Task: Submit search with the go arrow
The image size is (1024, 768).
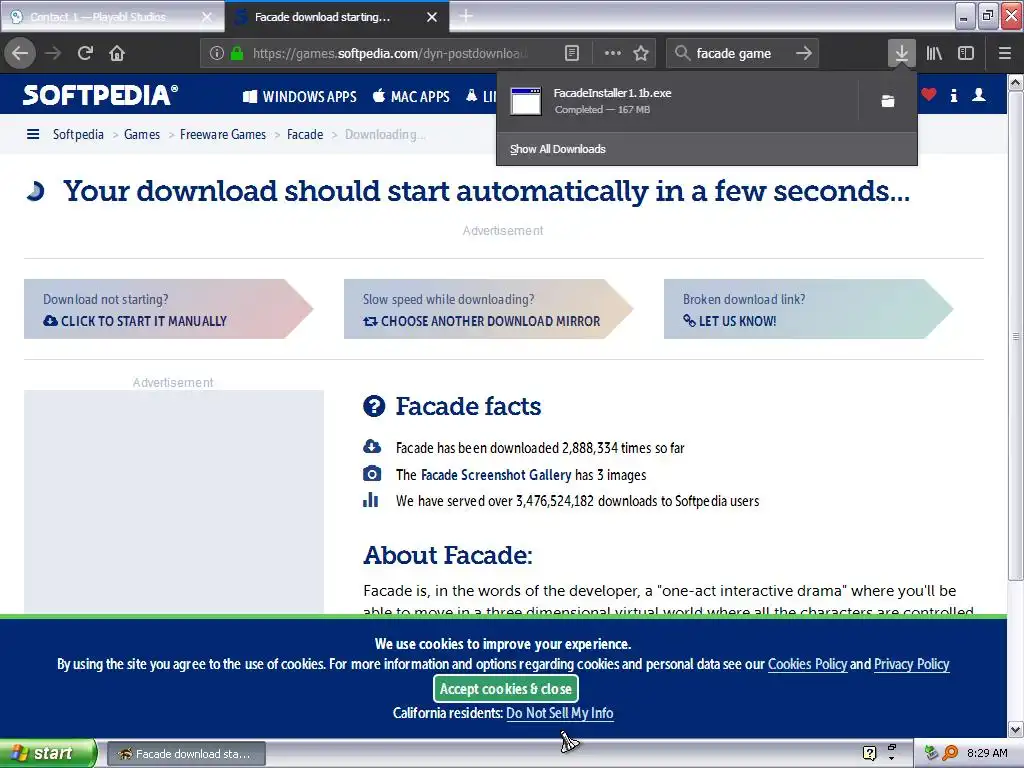Action: point(804,53)
